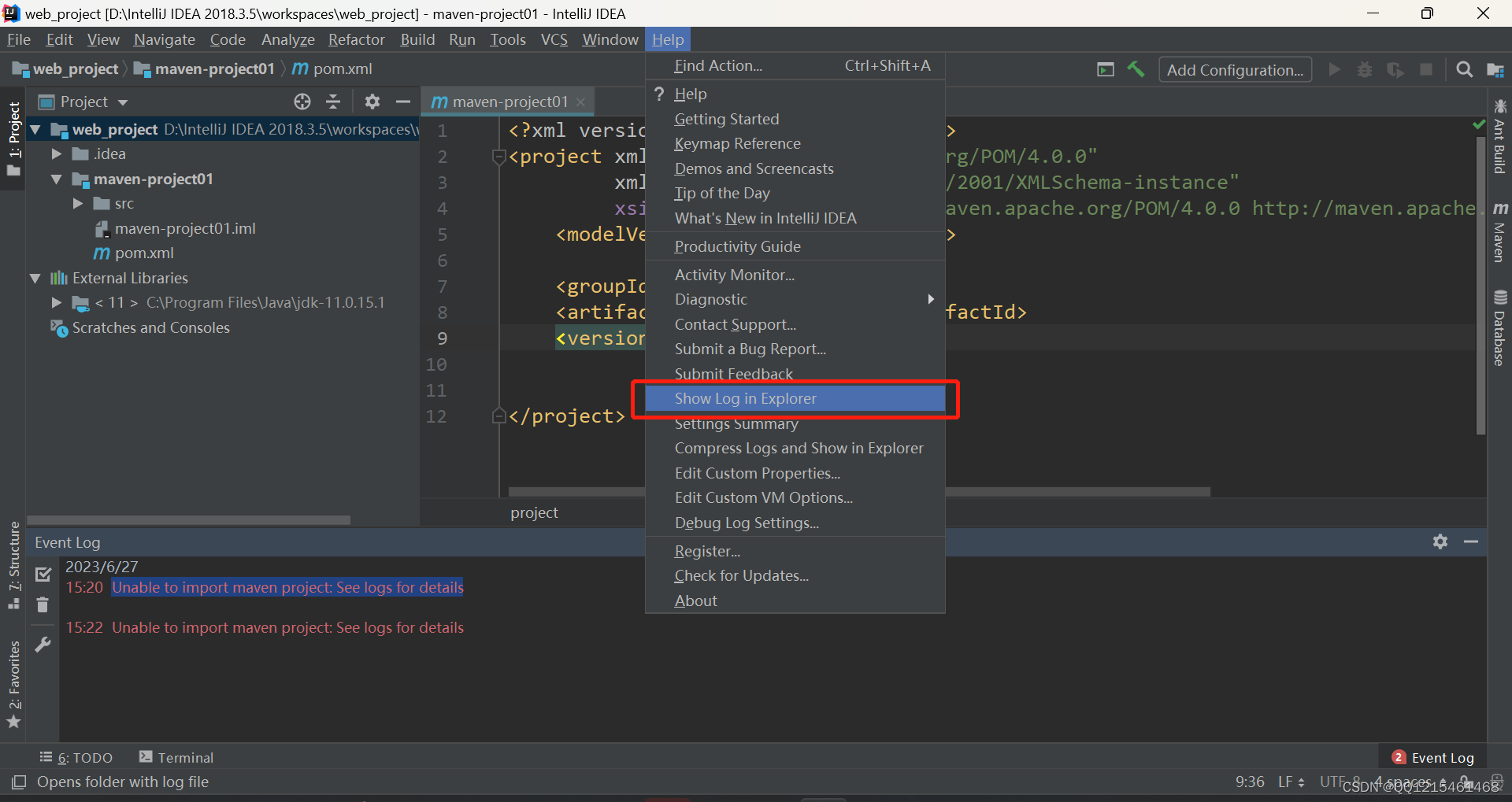The width and height of the screenshot is (1512, 802).
Task: Hide the Project panel with minus icon
Action: pyautogui.click(x=403, y=102)
